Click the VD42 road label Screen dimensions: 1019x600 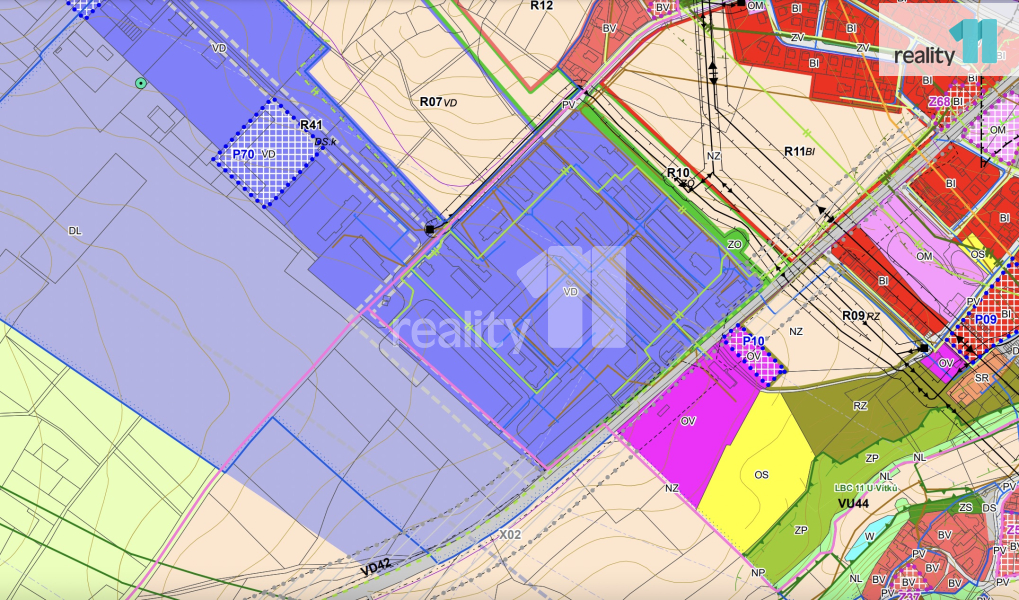(x=376, y=567)
